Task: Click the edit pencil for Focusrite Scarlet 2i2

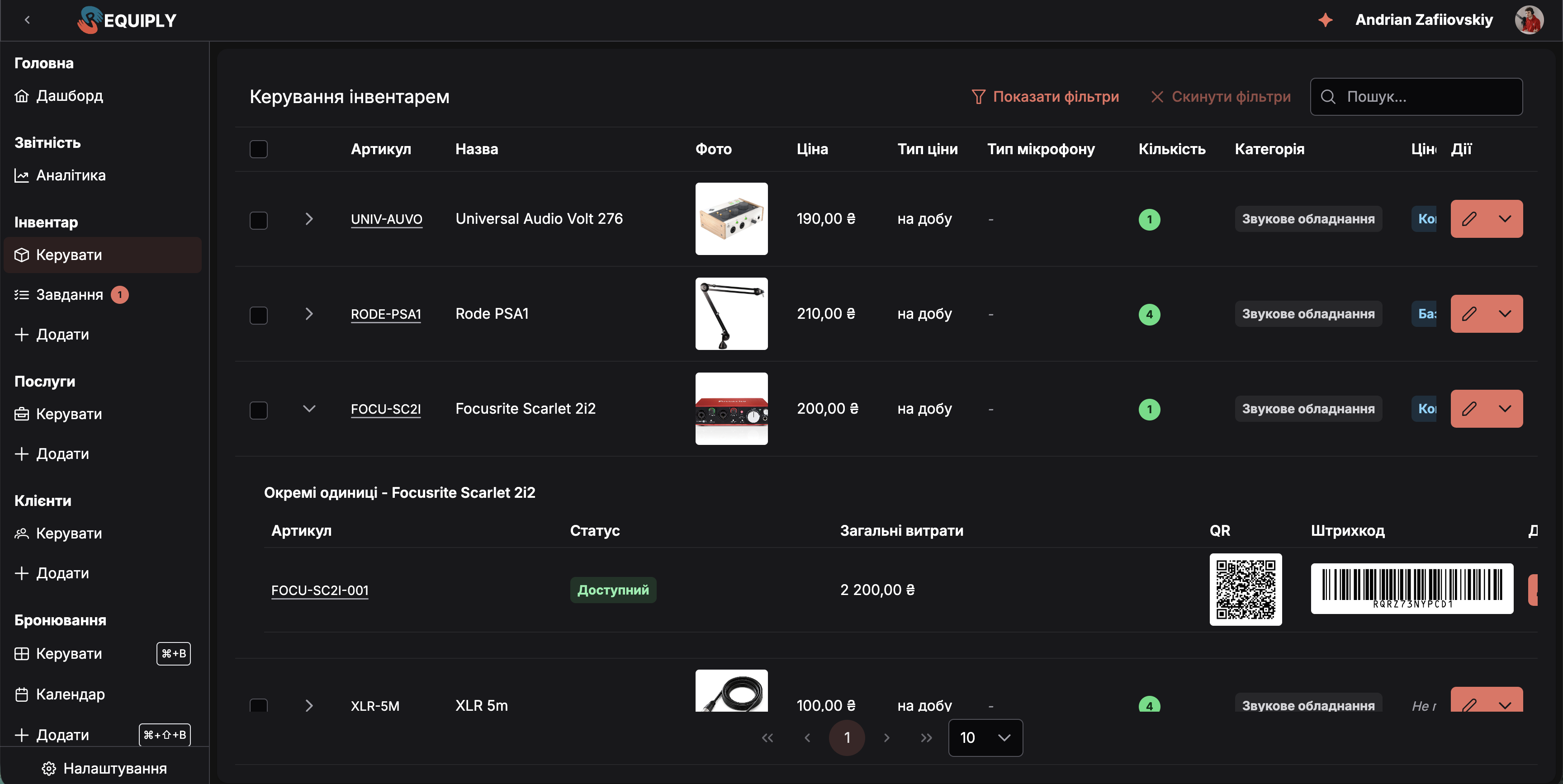Action: 1469,408
